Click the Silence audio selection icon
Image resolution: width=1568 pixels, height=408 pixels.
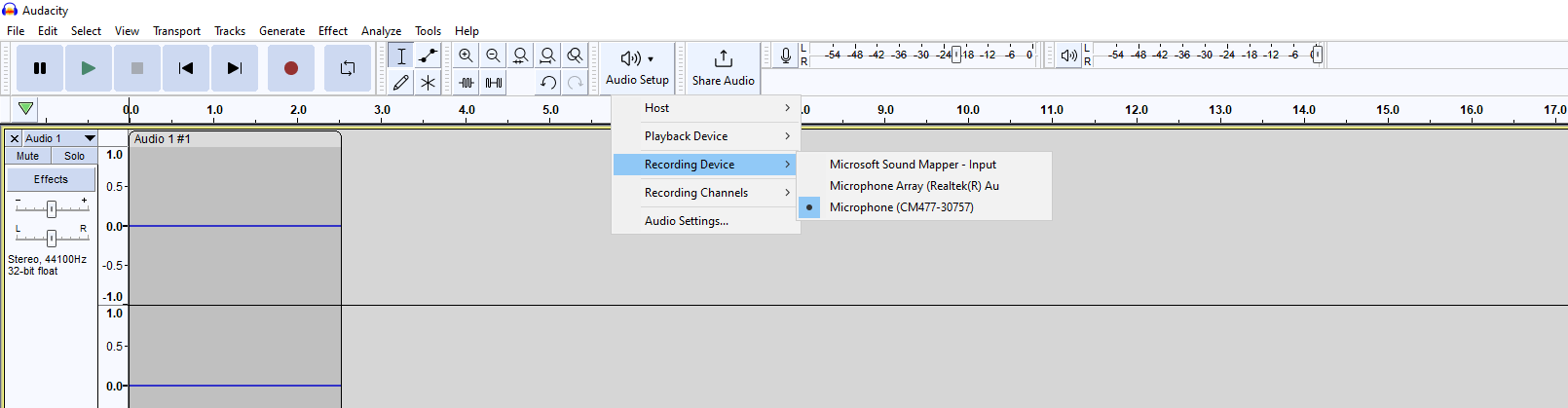(494, 83)
